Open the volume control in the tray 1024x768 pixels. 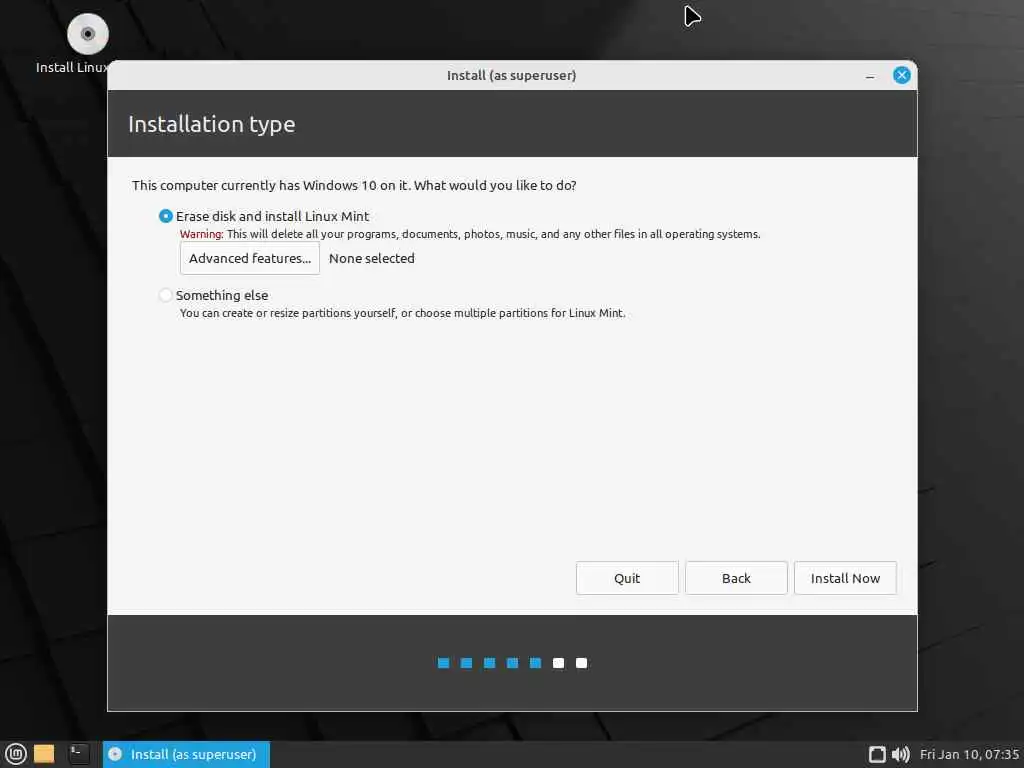901,754
